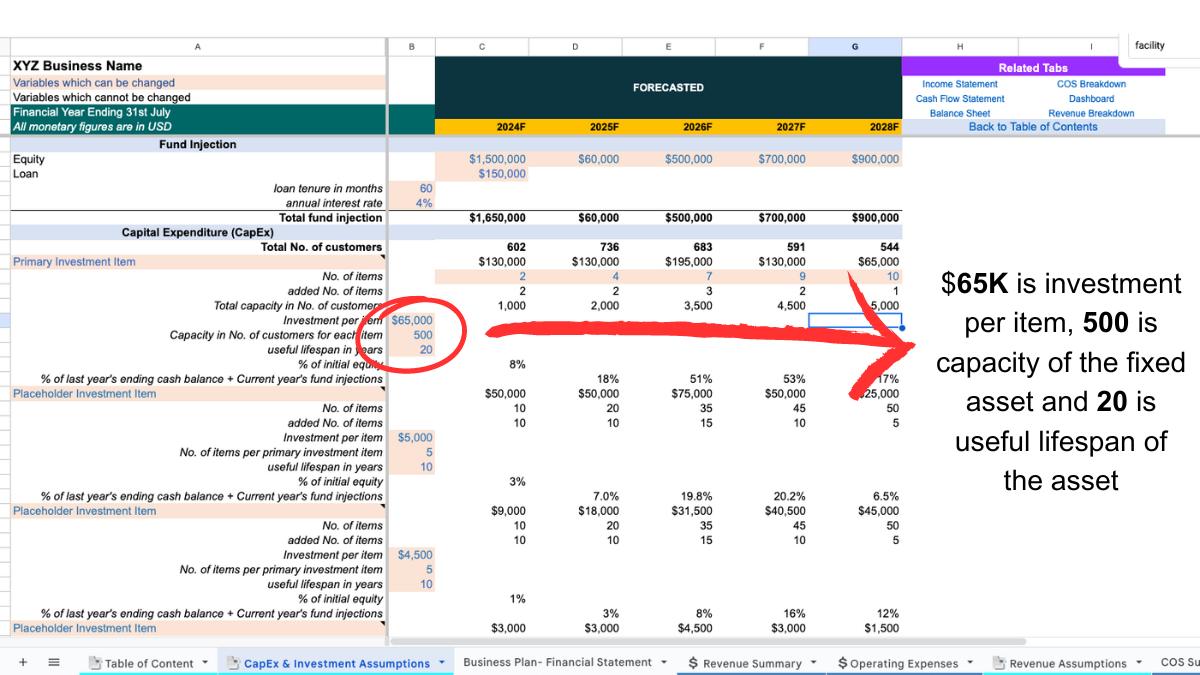This screenshot has height=675, width=1200.
Task: Click the Revenue Assumptions page icon
Action: click(x=999, y=663)
